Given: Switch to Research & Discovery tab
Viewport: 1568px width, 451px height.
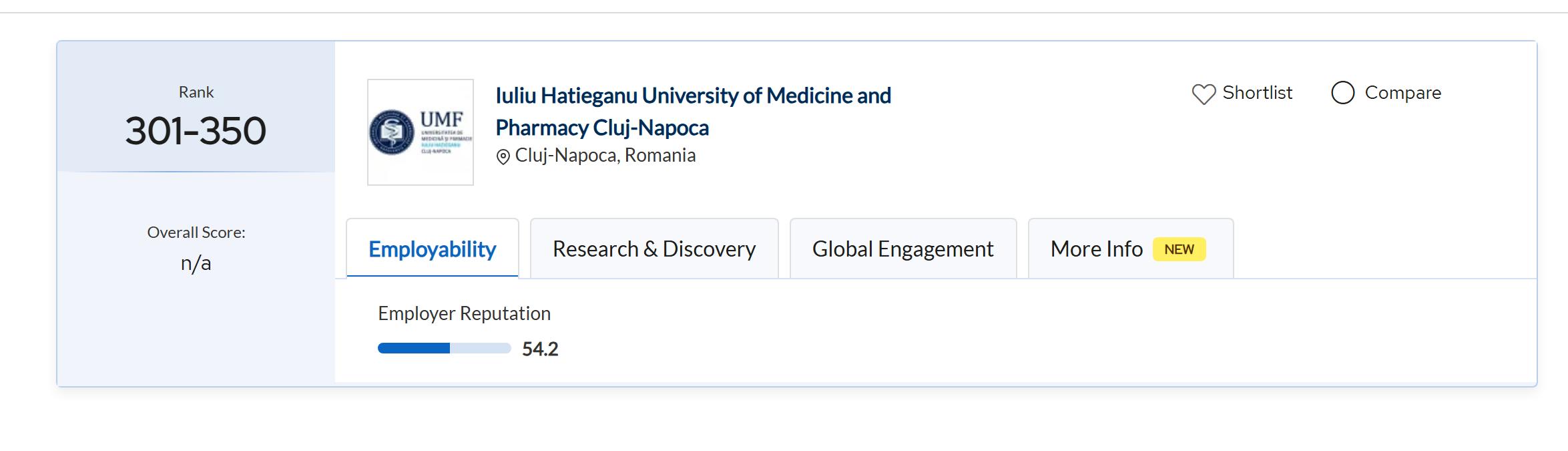Looking at the screenshot, I should coord(654,249).
